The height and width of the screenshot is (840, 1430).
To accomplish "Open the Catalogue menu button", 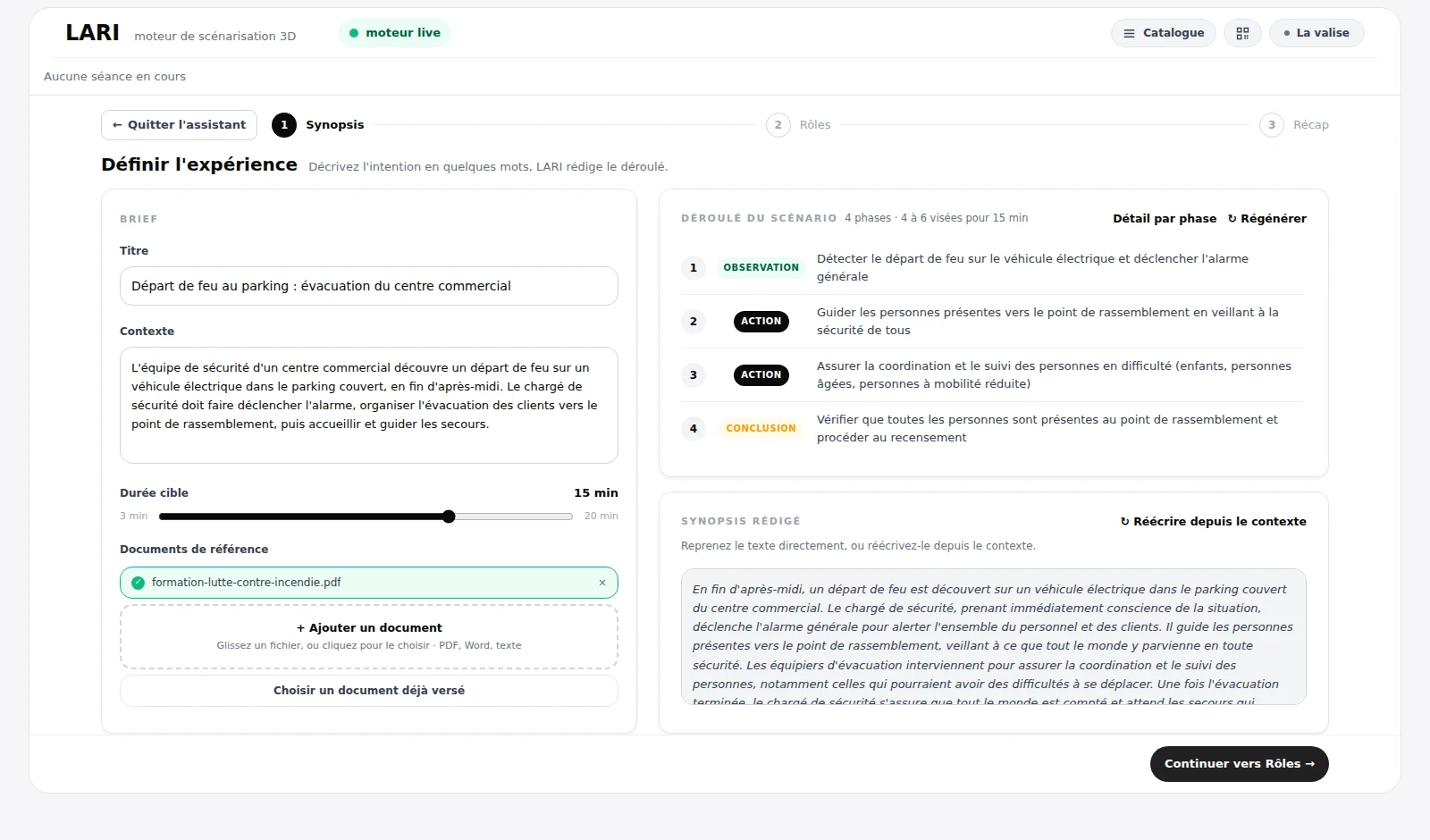I will (x=1164, y=33).
